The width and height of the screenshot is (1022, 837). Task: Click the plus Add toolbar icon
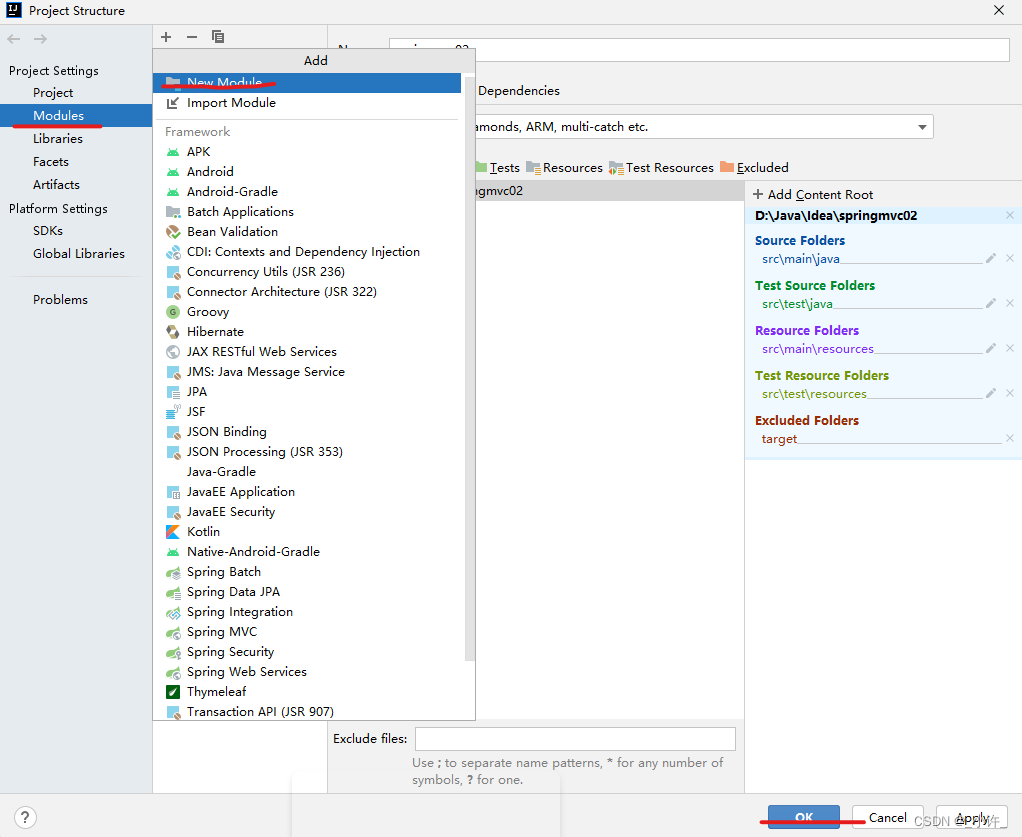coord(166,37)
